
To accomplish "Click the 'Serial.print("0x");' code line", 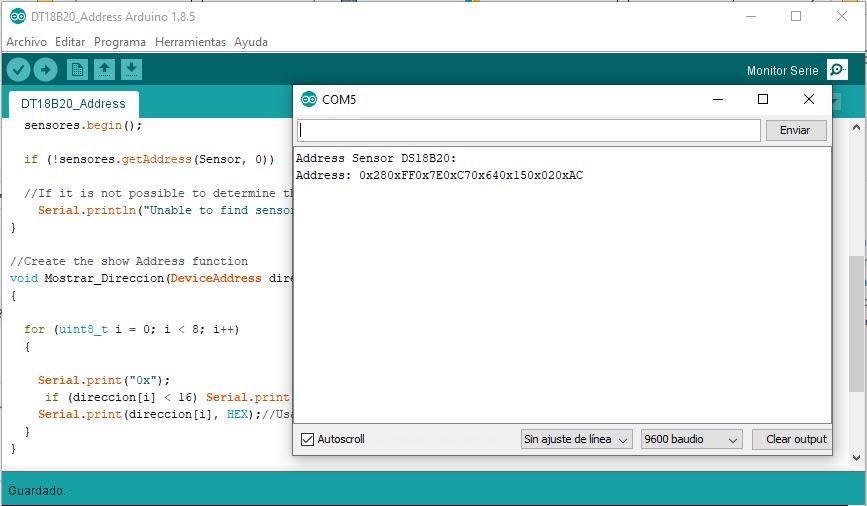I will tap(104, 380).
